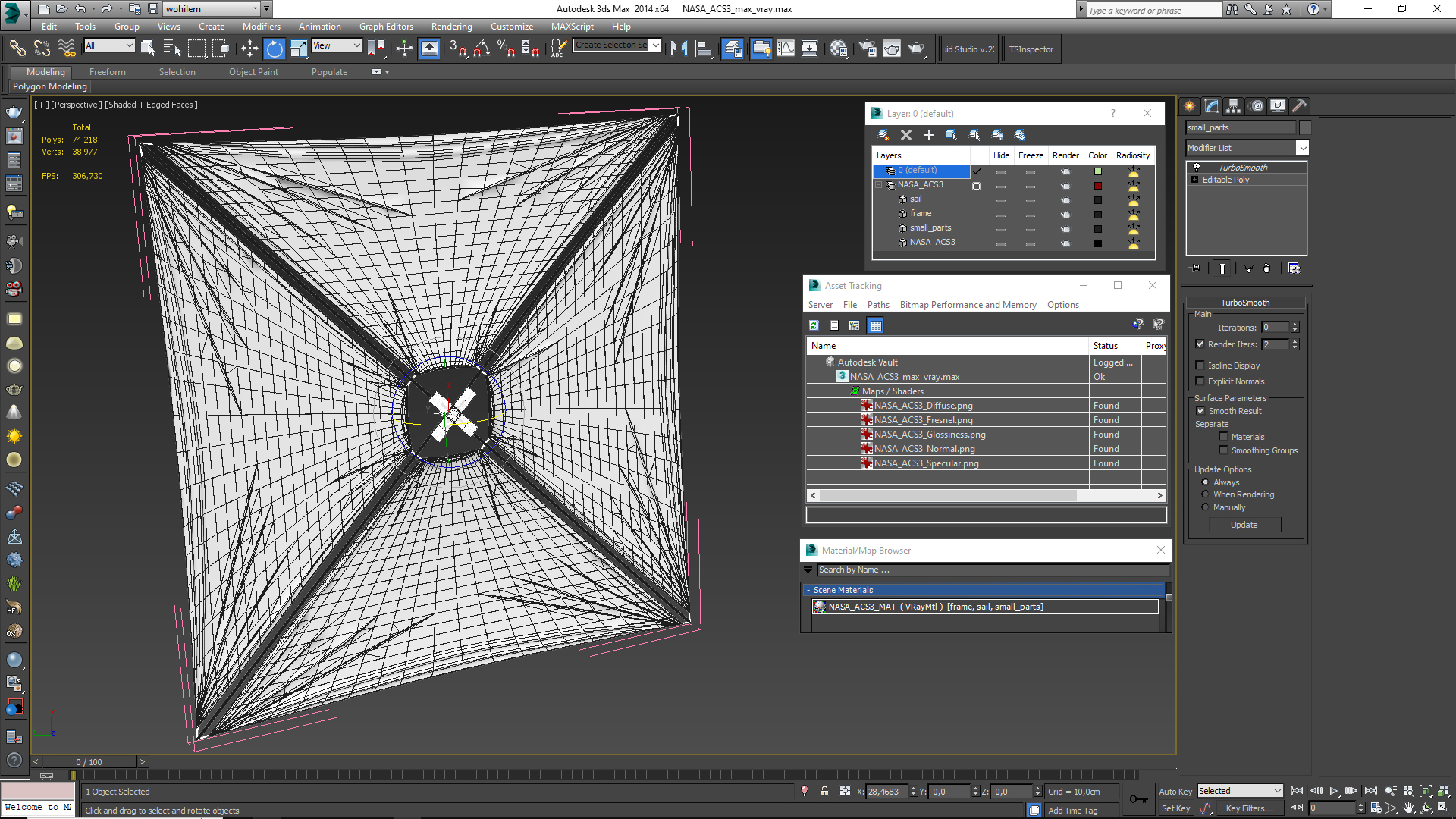Screen dimensions: 1456x819
Task: Toggle the Angle Snap button
Action: 482,49
